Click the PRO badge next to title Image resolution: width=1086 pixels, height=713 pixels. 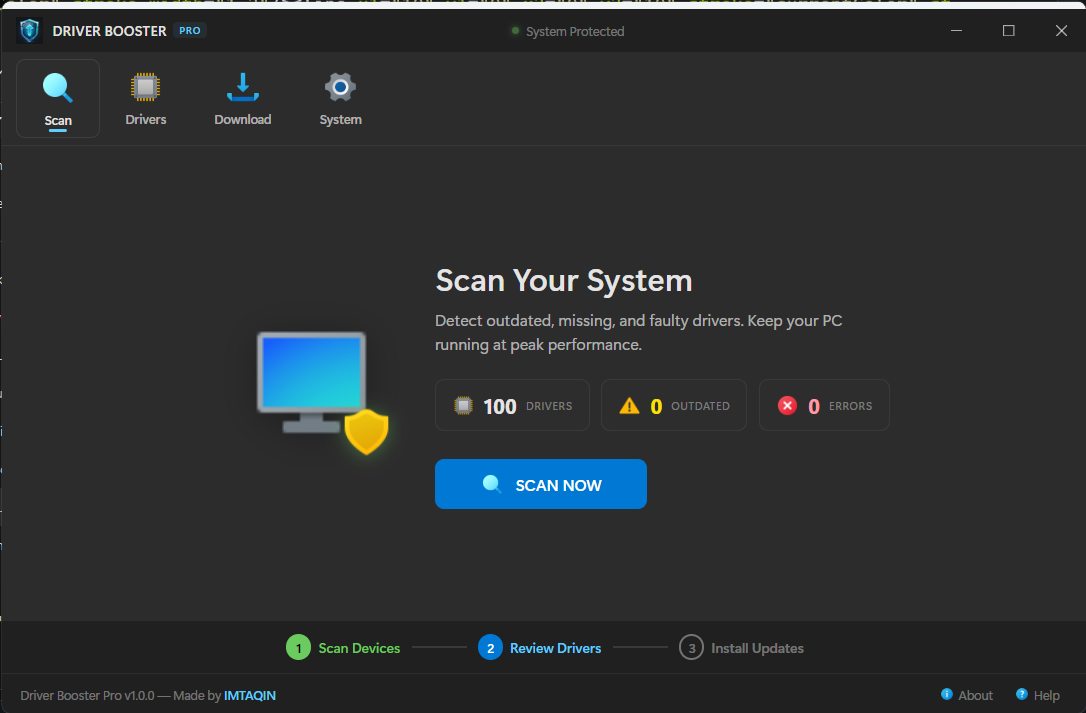(189, 30)
